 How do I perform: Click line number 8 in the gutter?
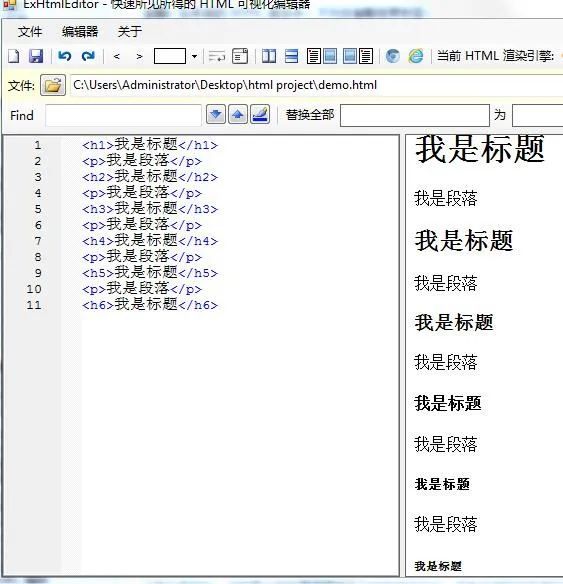pos(38,257)
